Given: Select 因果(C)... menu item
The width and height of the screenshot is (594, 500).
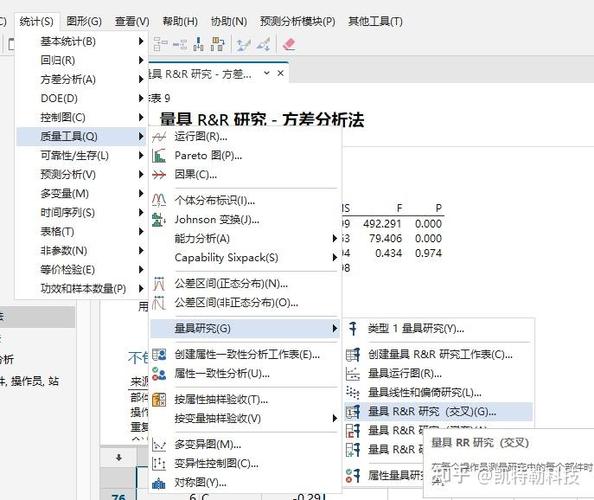Looking at the screenshot, I should 245,175.
